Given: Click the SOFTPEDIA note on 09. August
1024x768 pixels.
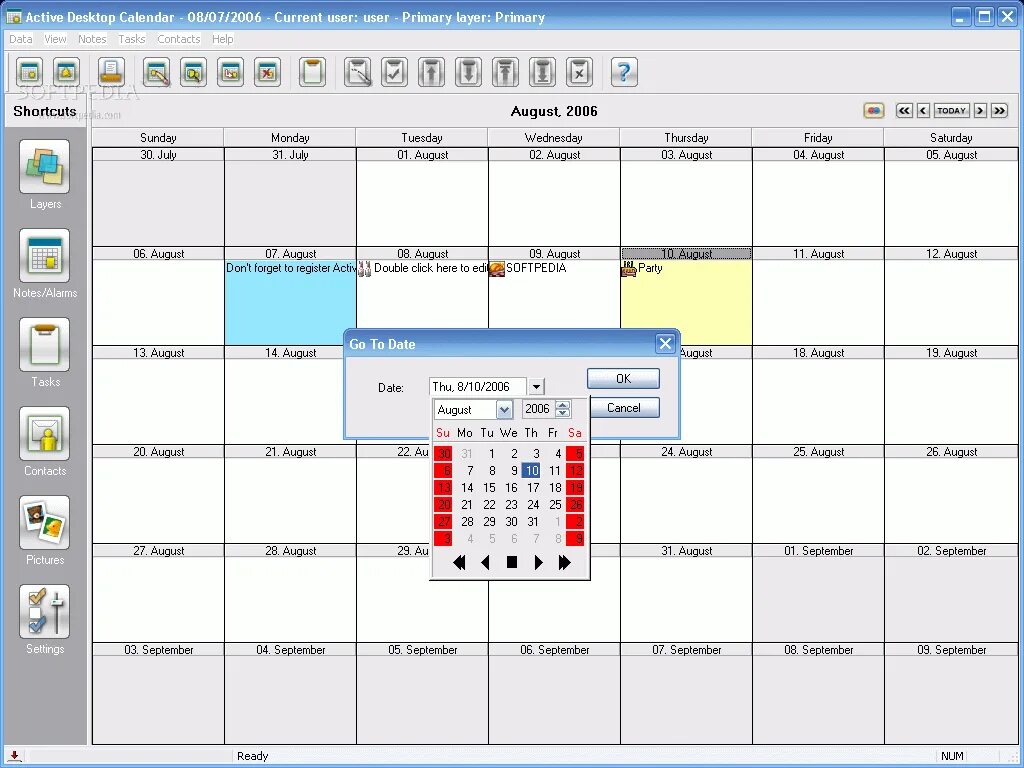Looking at the screenshot, I should pos(536,268).
